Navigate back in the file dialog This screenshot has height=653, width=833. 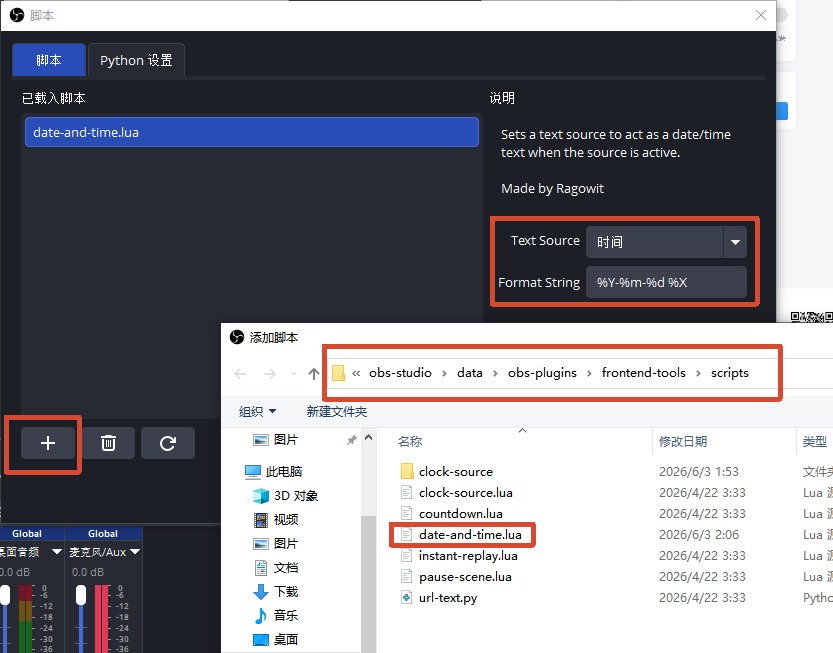point(240,374)
